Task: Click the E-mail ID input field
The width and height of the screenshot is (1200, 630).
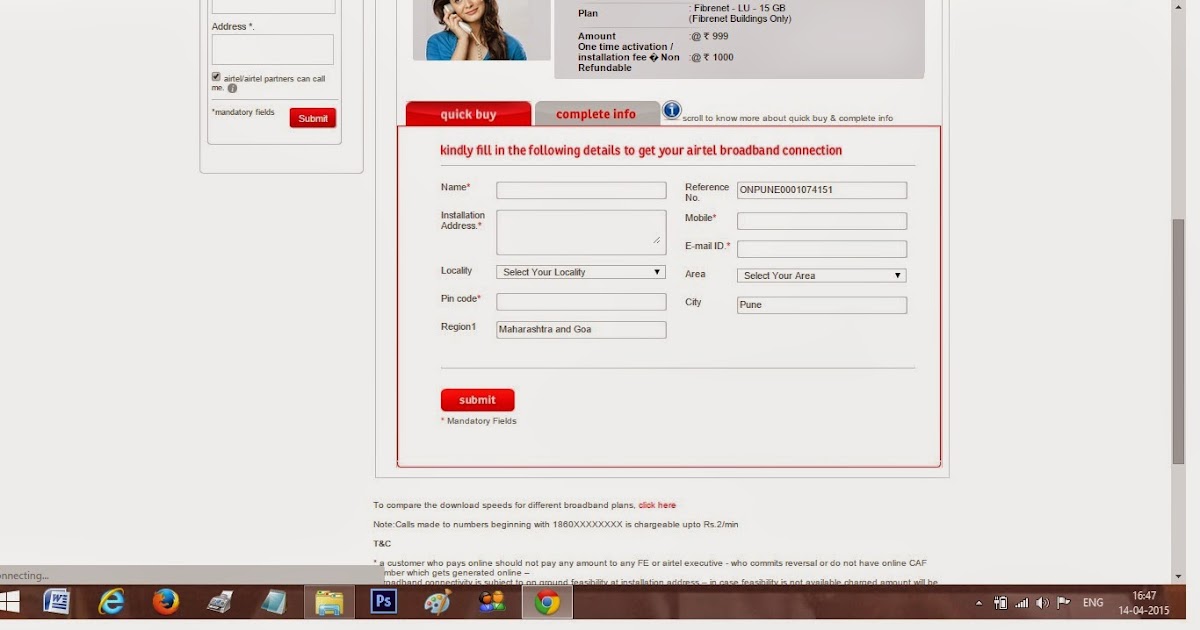Action: coord(822,249)
